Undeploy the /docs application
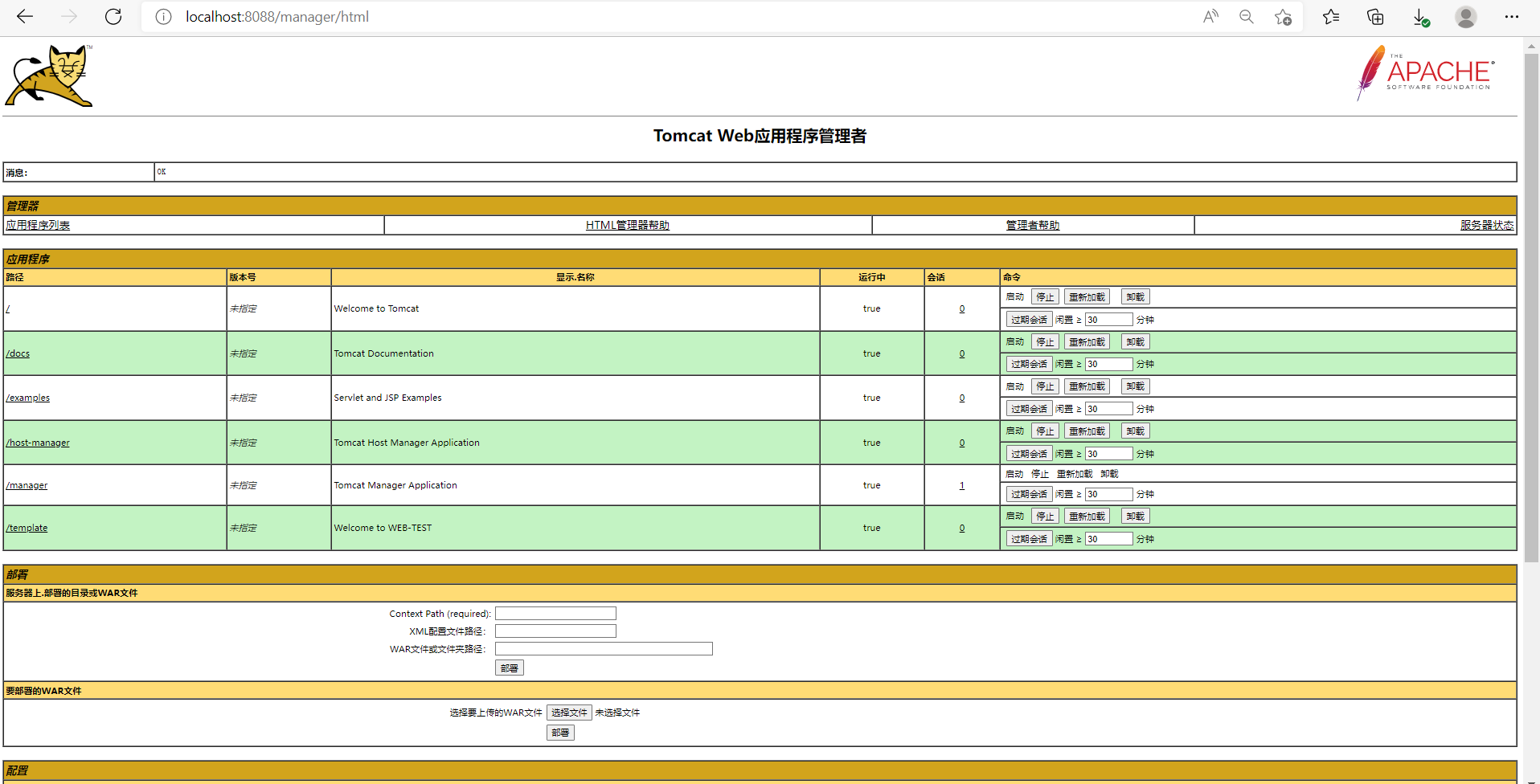 pos(1135,342)
